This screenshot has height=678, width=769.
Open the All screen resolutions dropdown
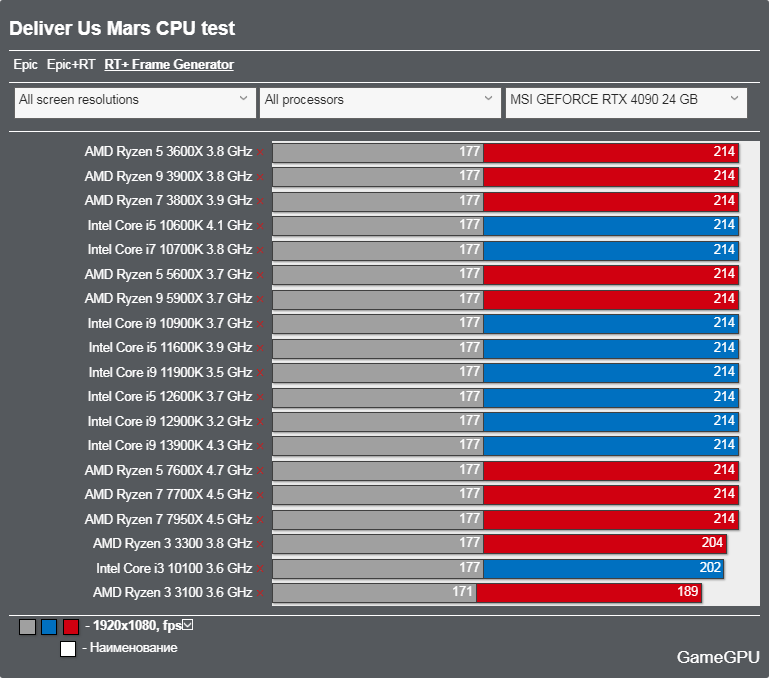click(x=135, y=103)
